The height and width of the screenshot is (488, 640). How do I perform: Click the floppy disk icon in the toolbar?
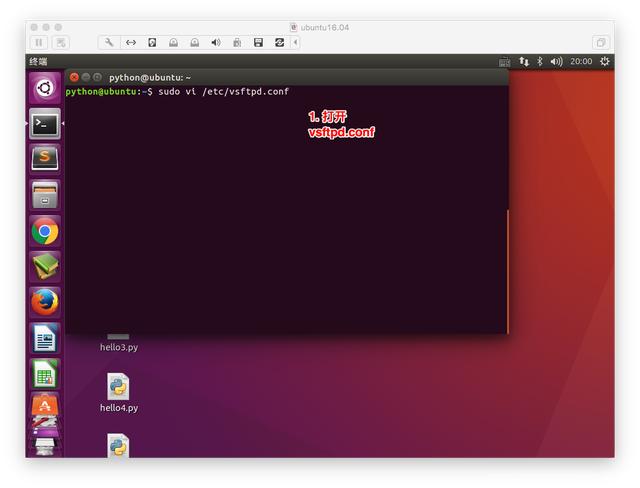pyautogui.click(x=258, y=42)
